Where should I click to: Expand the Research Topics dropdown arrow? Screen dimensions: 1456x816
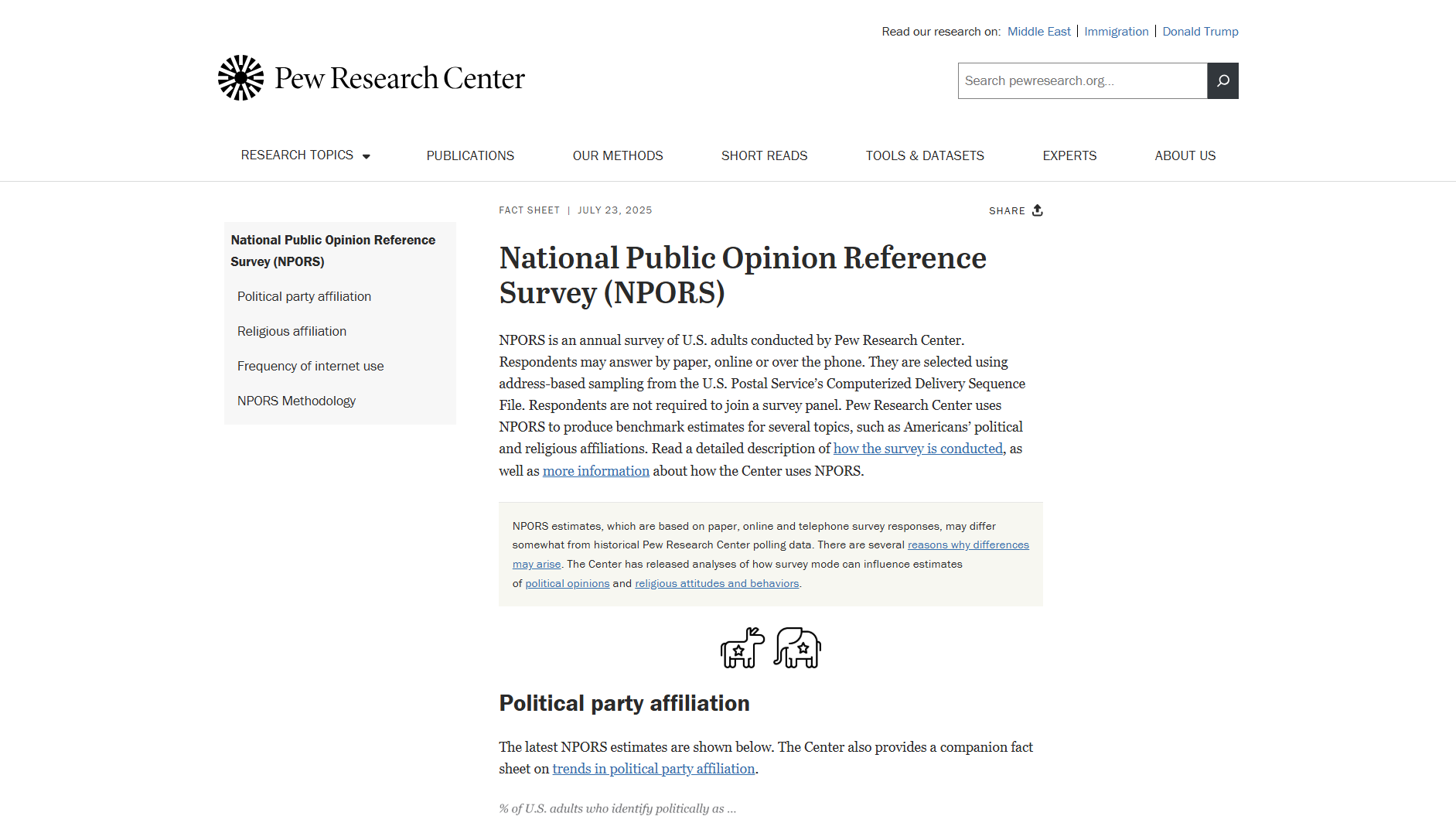coord(367,156)
